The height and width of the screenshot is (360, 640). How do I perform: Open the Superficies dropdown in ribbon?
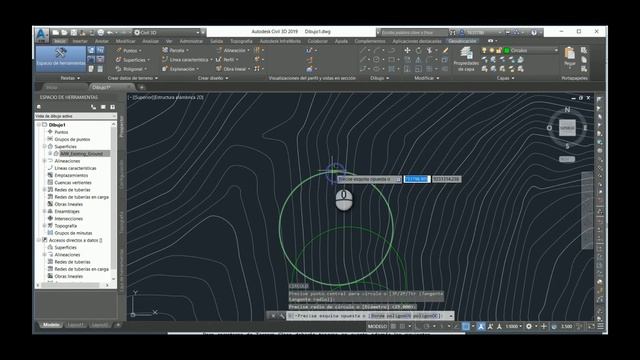(x=133, y=60)
